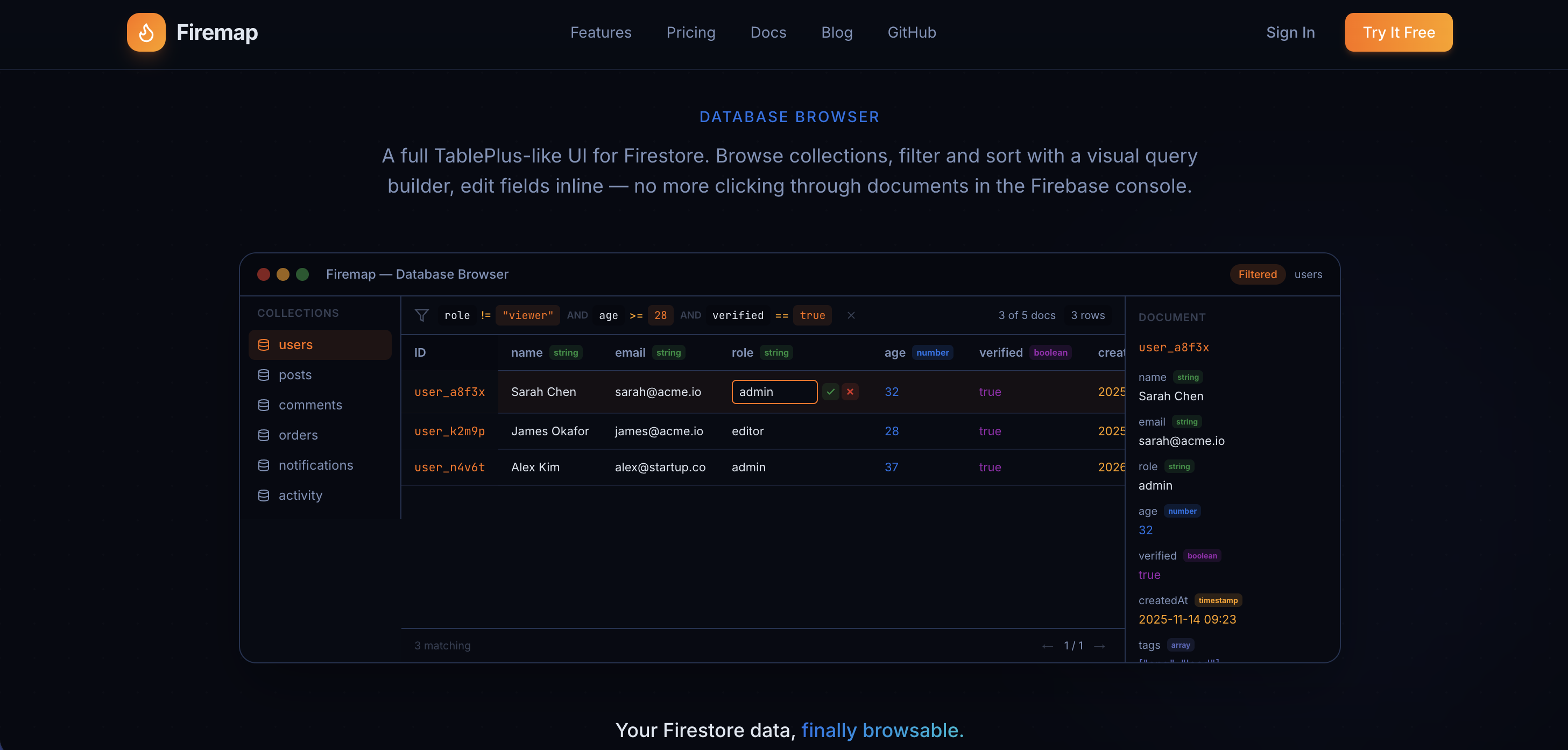
Task: Open the Pricing menu item
Action: pos(691,32)
